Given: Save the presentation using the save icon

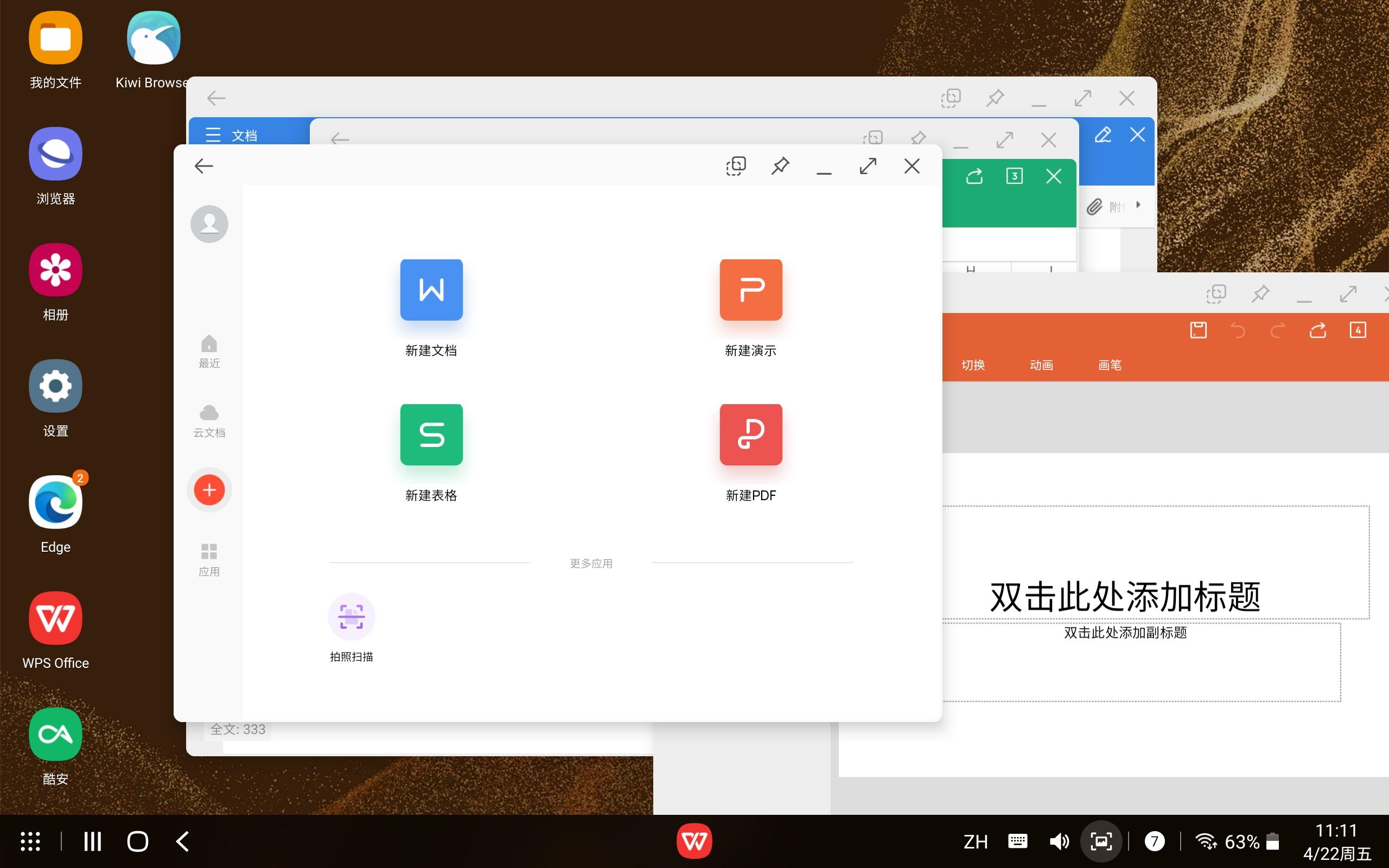Looking at the screenshot, I should click(x=1199, y=329).
